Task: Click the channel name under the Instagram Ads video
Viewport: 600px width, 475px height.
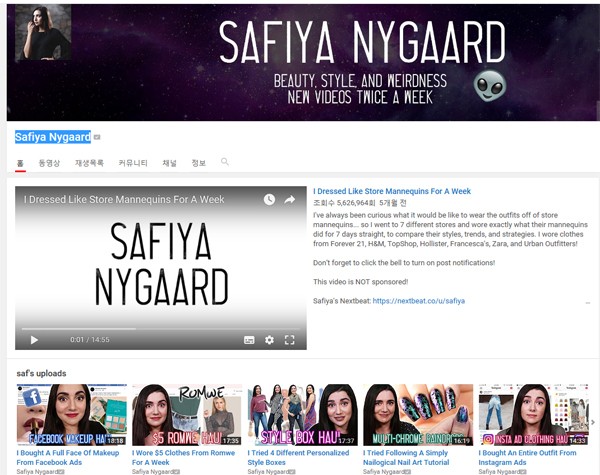Action: [x=500, y=472]
